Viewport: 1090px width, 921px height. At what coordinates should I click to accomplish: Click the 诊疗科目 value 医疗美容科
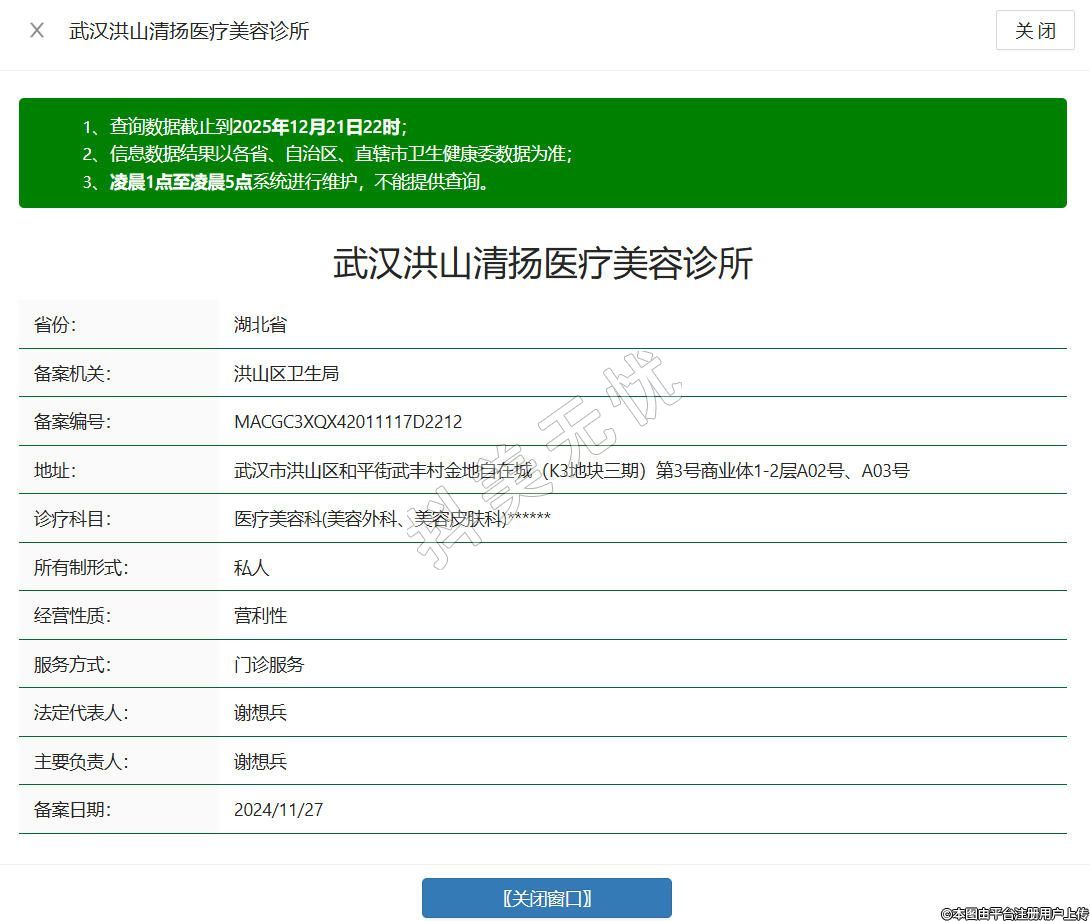[x=392, y=519]
